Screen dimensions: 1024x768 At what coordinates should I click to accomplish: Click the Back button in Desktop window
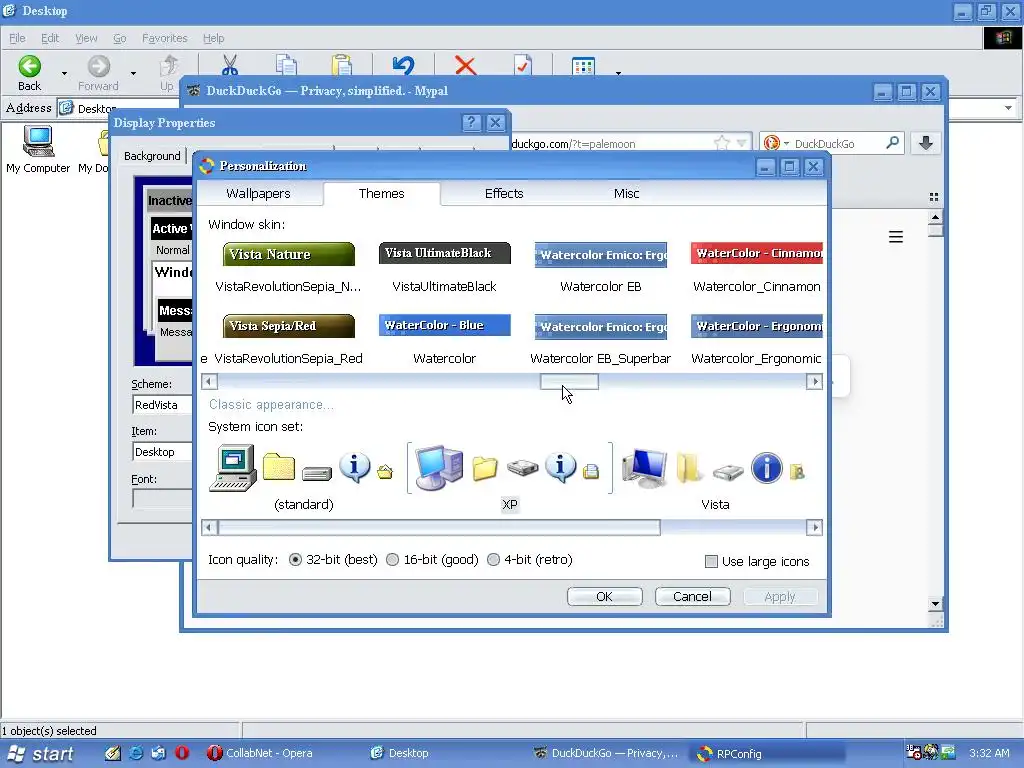(29, 73)
